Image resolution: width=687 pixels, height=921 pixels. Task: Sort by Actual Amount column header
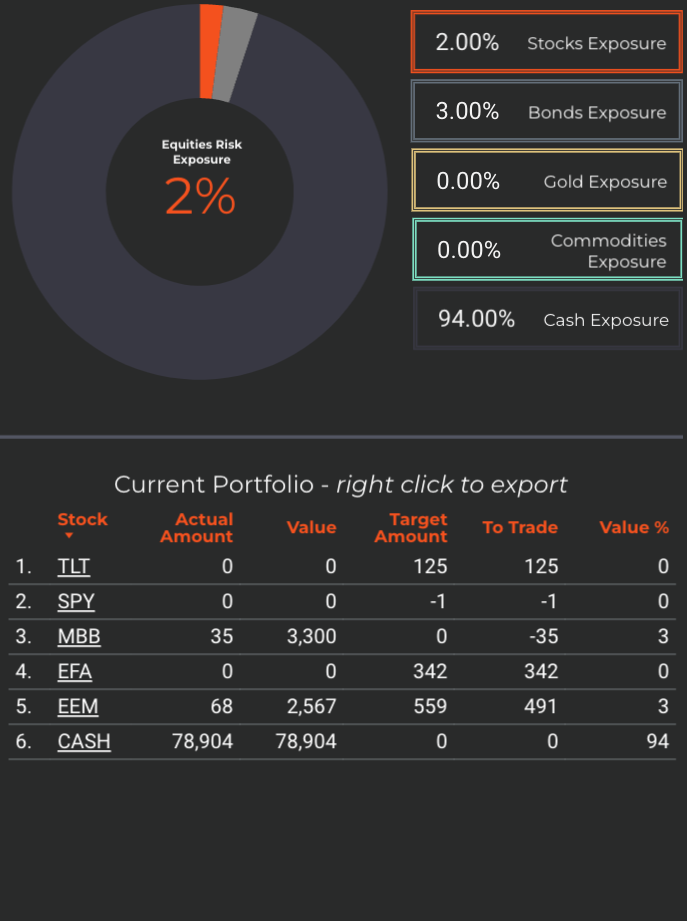(x=197, y=527)
